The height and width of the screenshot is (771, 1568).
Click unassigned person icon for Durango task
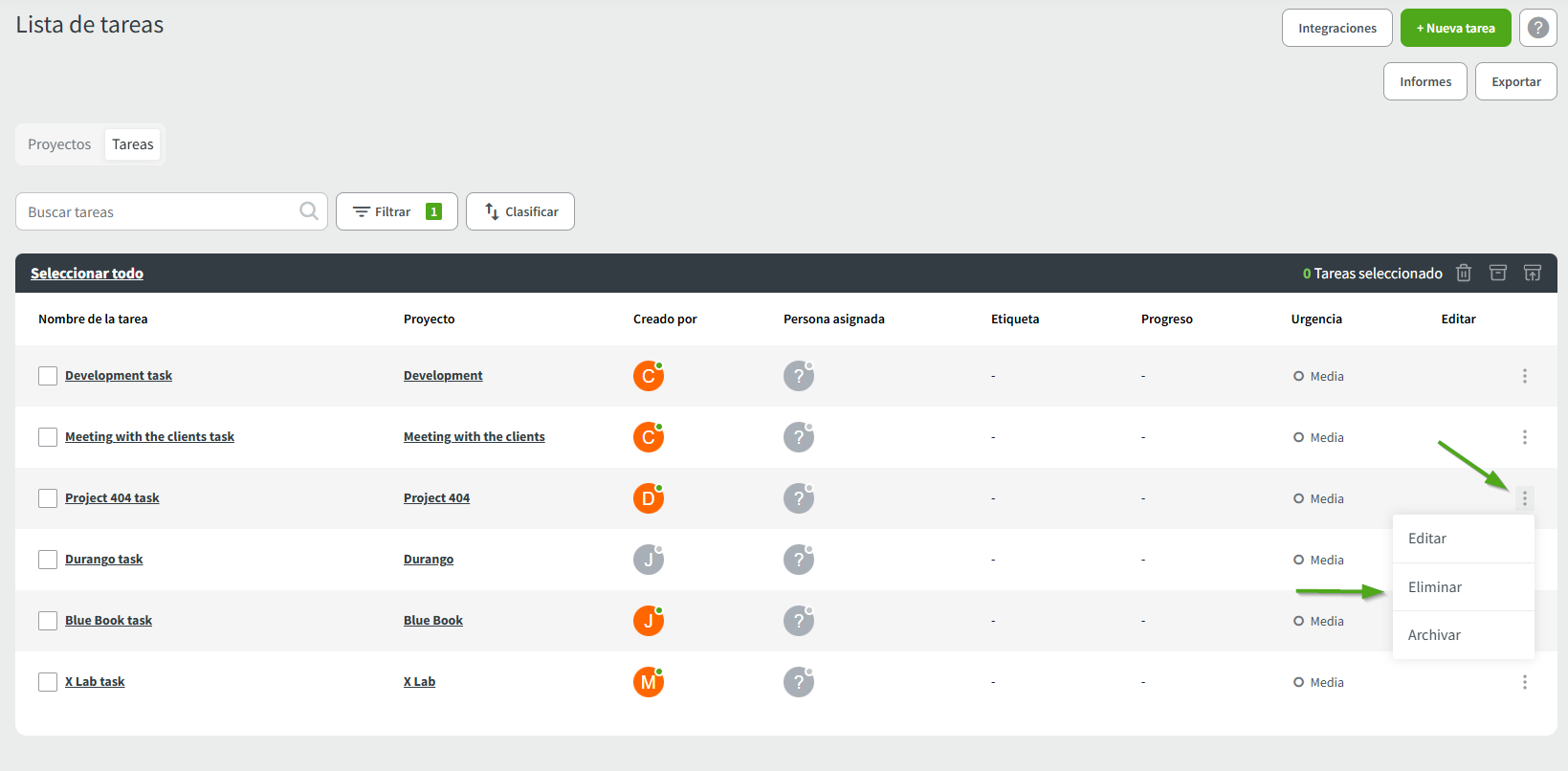pos(798,560)
